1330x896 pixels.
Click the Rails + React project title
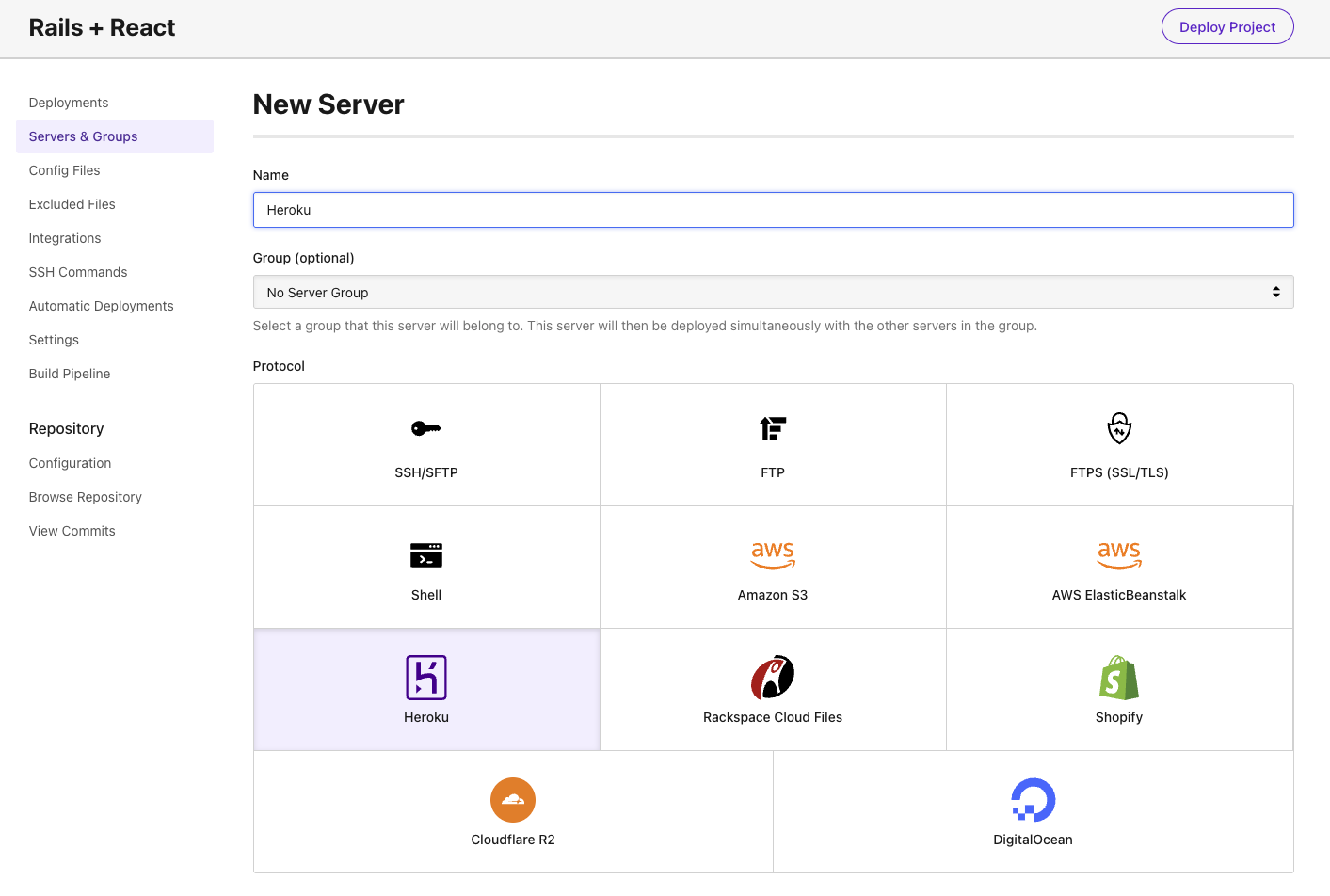pos(102,27)
